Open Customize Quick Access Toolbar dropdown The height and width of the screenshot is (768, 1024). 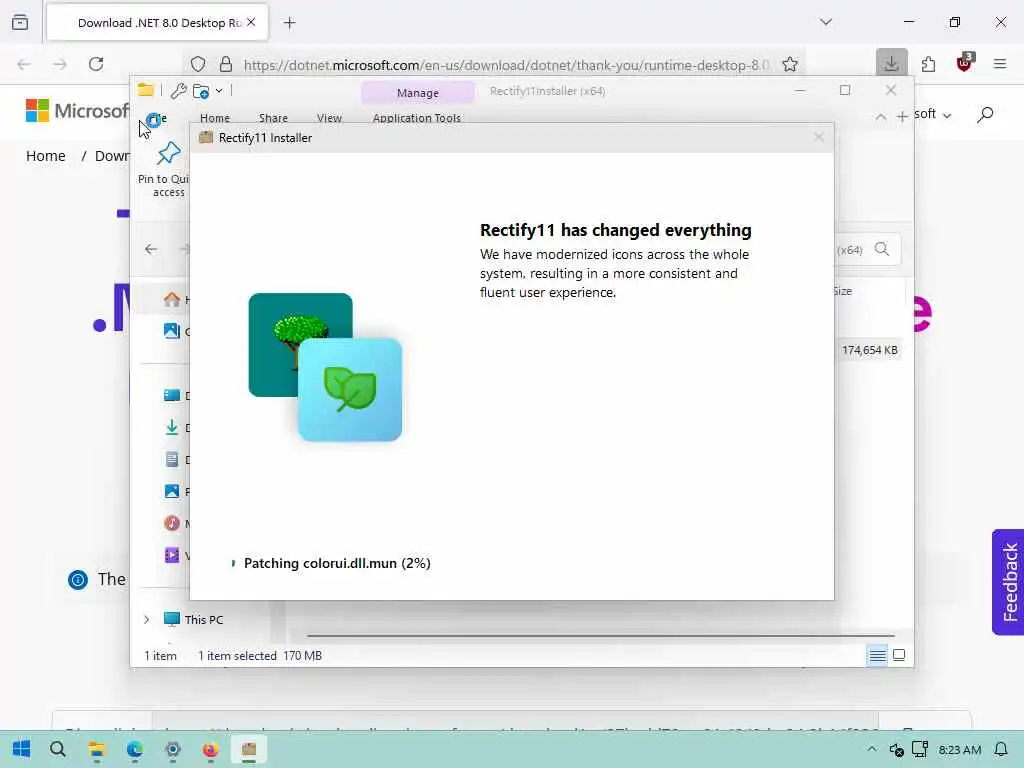(219, 91)
